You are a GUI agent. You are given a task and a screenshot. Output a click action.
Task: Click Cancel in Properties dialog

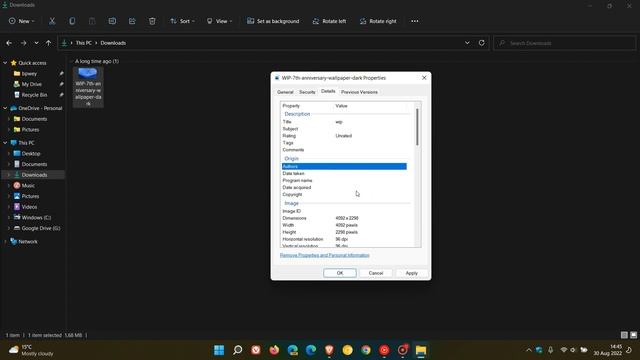[x=376, y=273]
